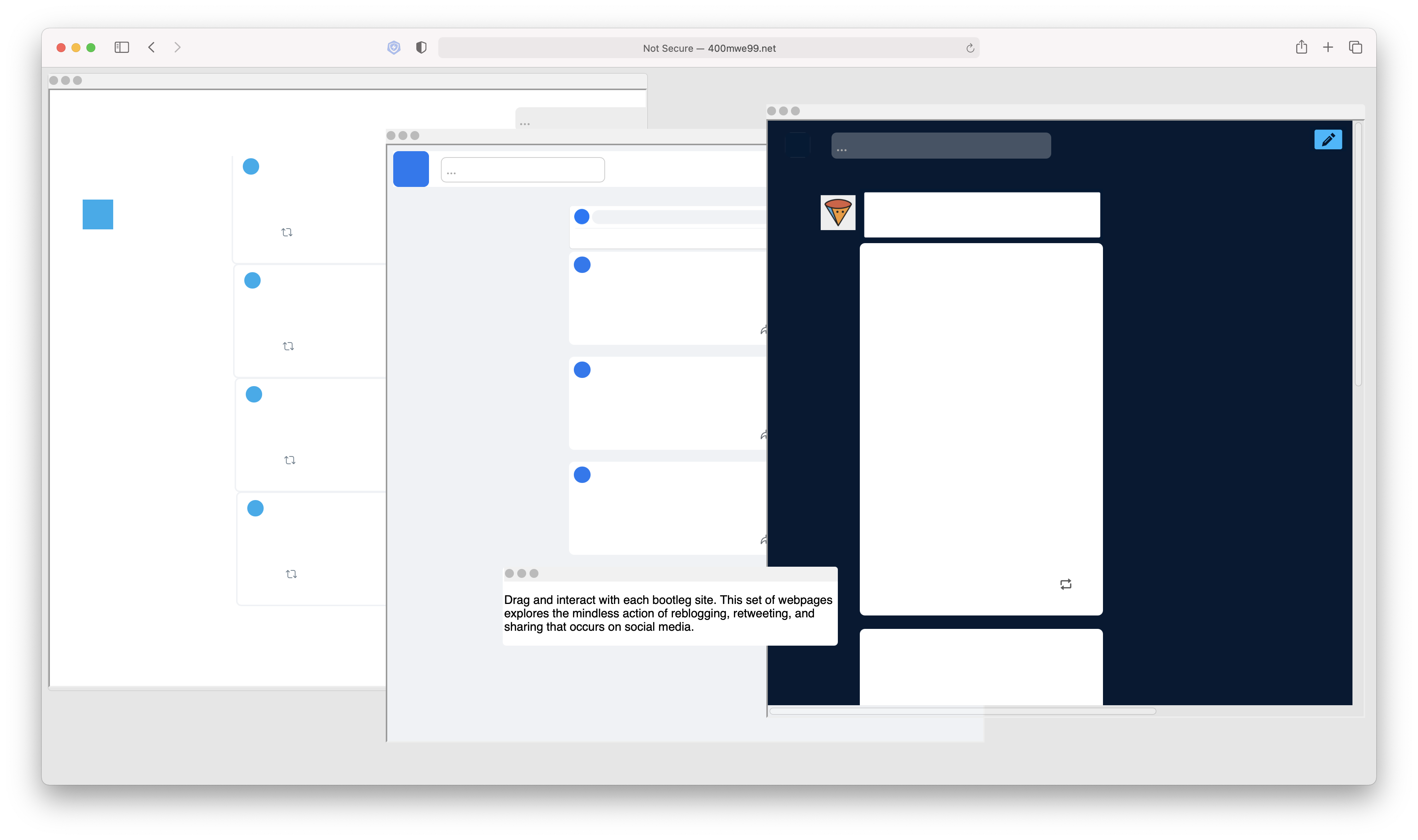This screenshot has height=840, width=1418.
Task: Click the text 'Drag and interact with each bootleg site'
Action: (609, 600)
